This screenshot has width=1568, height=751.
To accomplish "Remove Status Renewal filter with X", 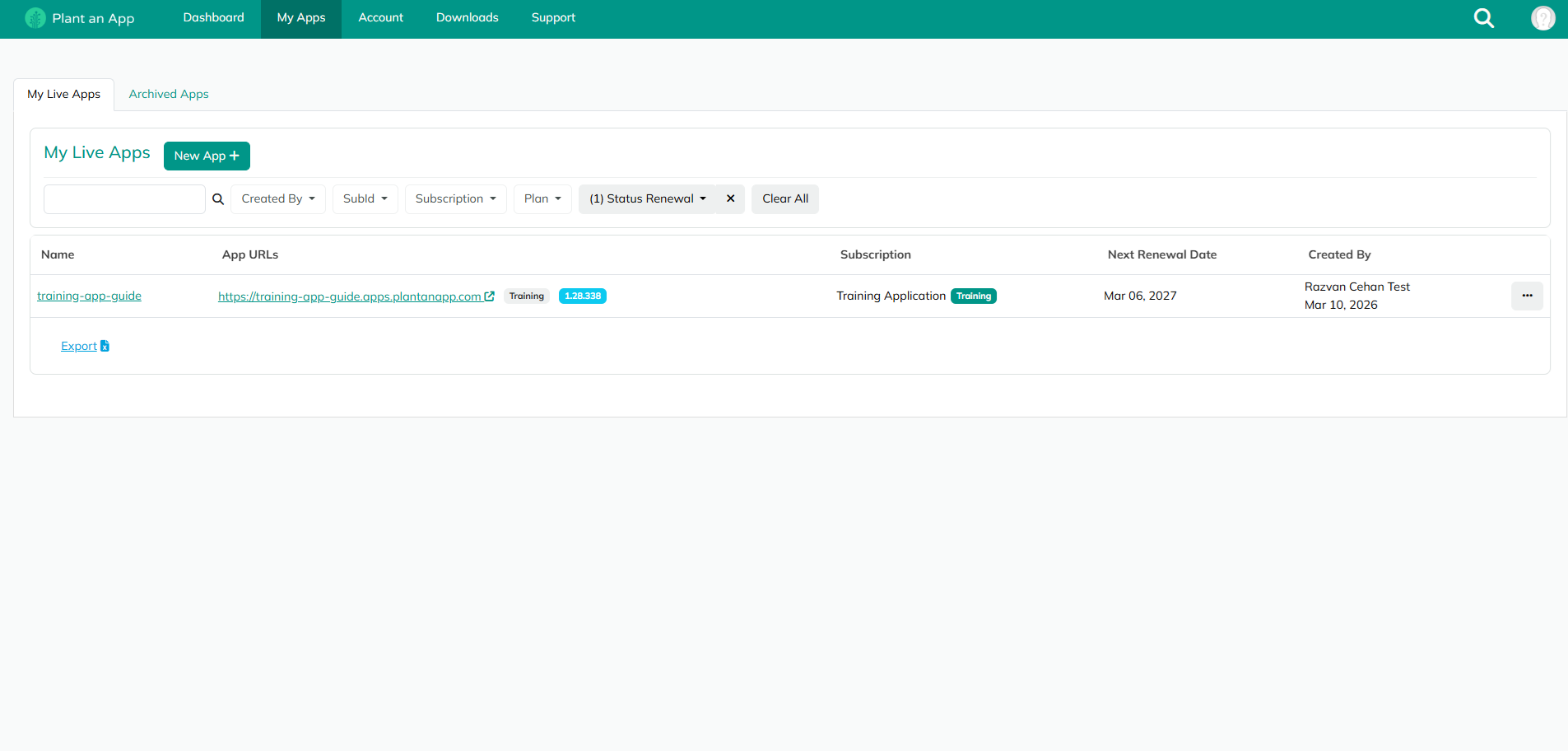I will (730, 199).
